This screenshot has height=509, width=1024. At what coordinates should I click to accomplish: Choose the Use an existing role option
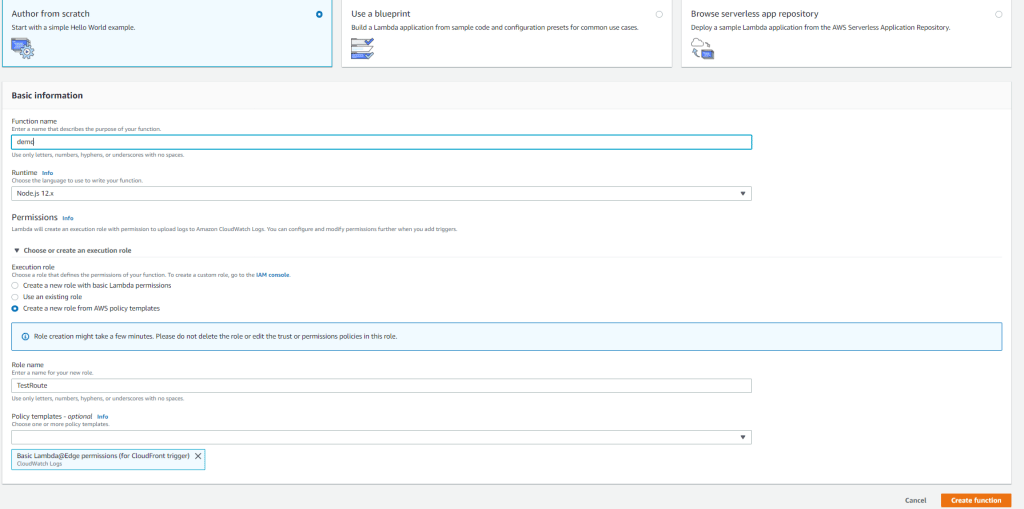[x=15, y=297]
